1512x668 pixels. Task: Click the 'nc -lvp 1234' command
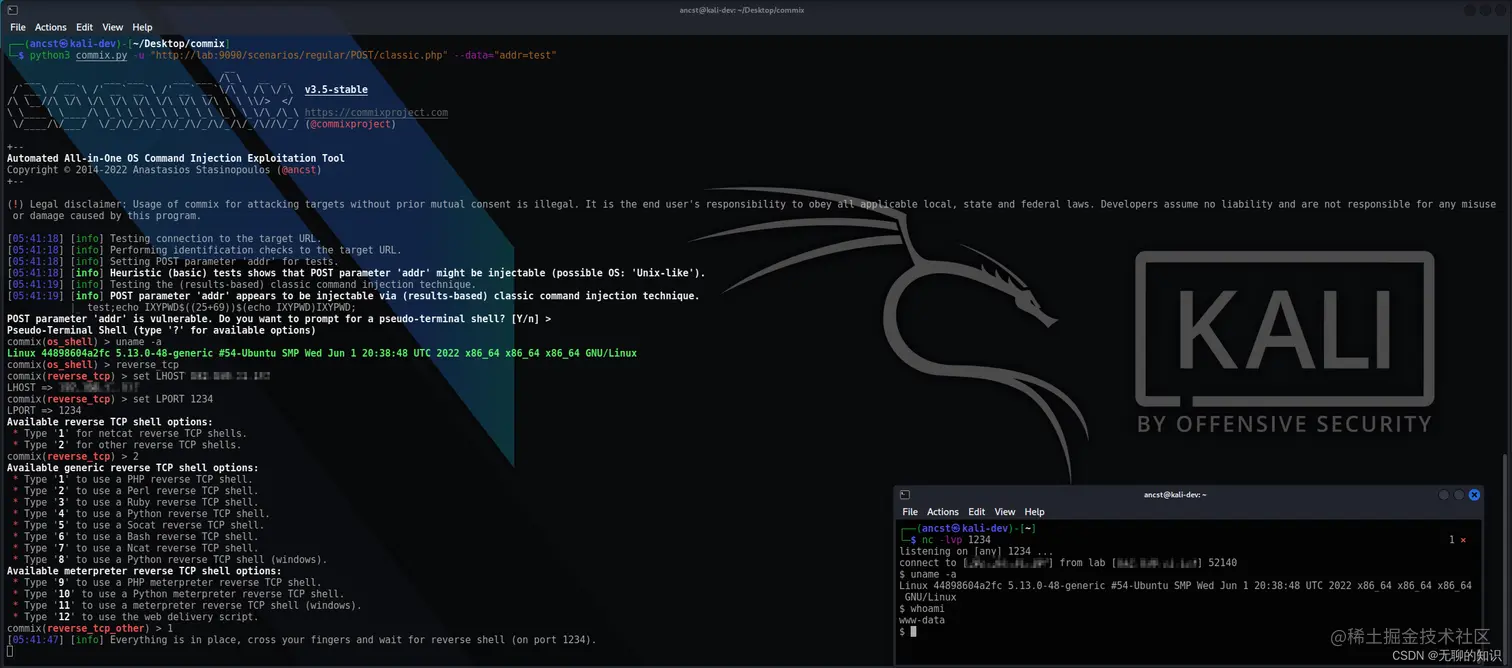pyautogui.click(x=956, y=540)
